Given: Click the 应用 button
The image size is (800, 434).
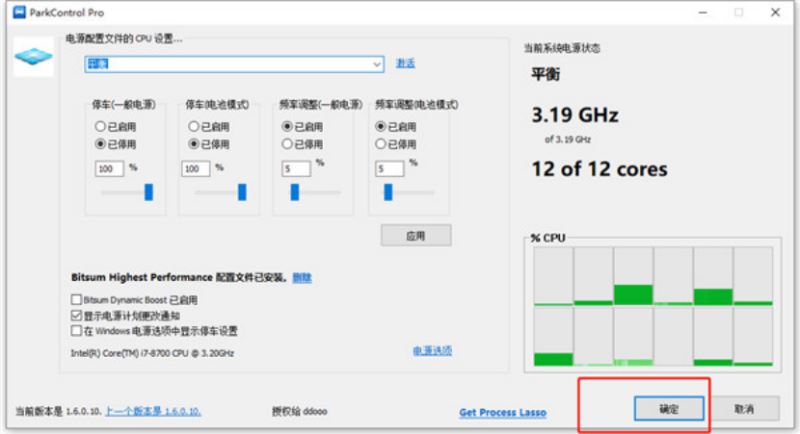Looking at the screenshot, I should (416, 236).
